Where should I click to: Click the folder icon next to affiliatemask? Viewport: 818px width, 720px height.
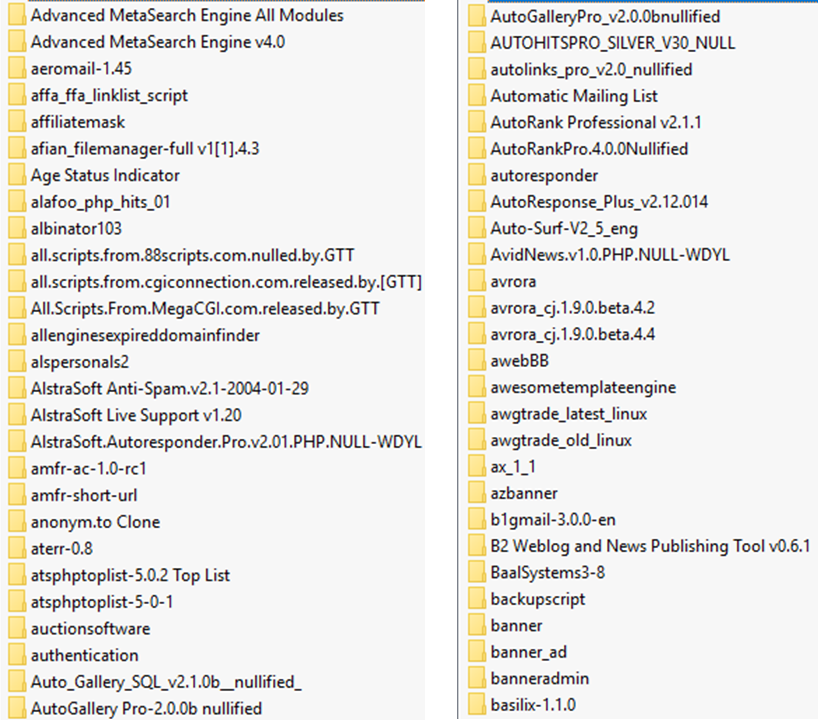pos(17,122)
